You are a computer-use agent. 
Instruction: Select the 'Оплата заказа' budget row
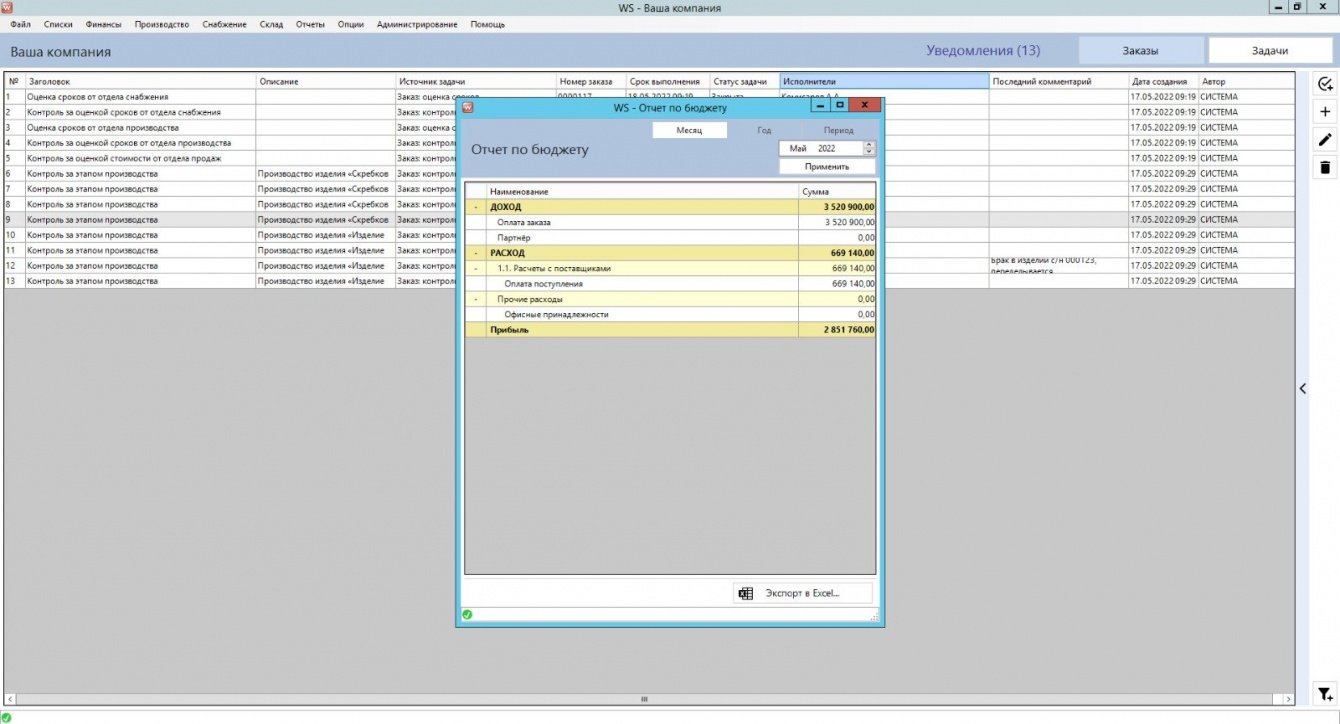pyautogui.click(x=671, y=222)
